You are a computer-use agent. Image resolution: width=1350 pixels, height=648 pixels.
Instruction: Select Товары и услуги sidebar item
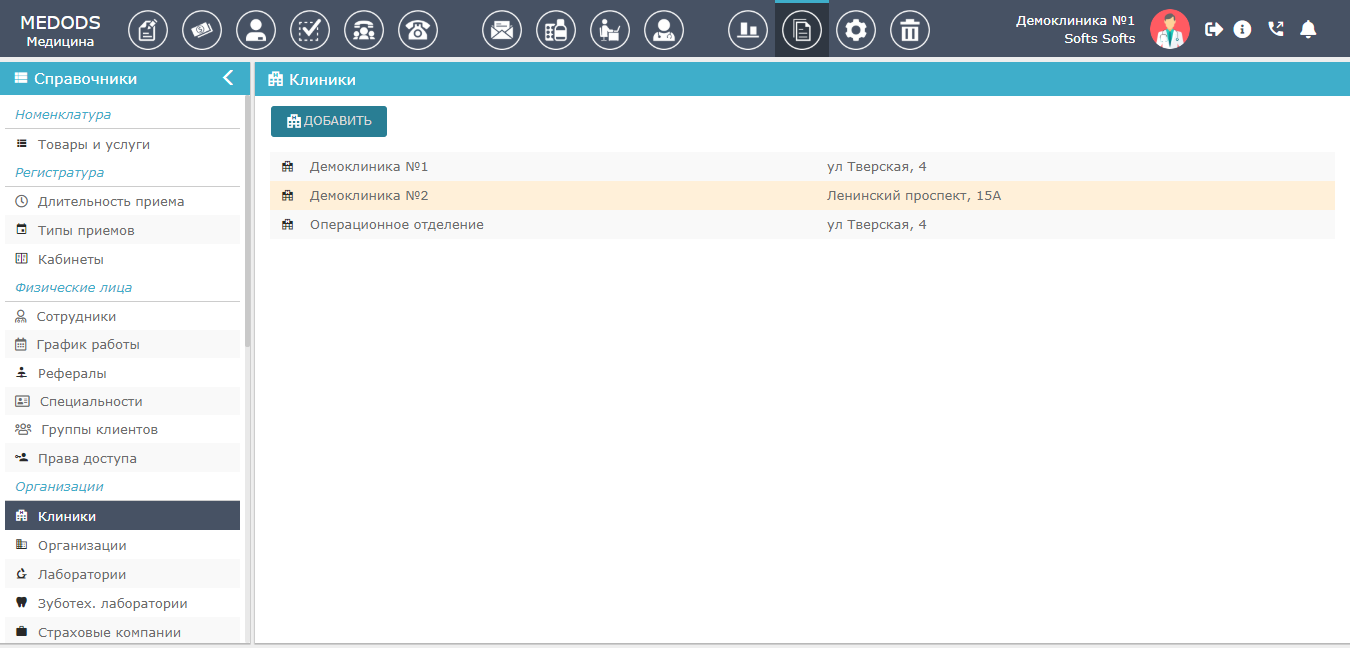point(93,144)
